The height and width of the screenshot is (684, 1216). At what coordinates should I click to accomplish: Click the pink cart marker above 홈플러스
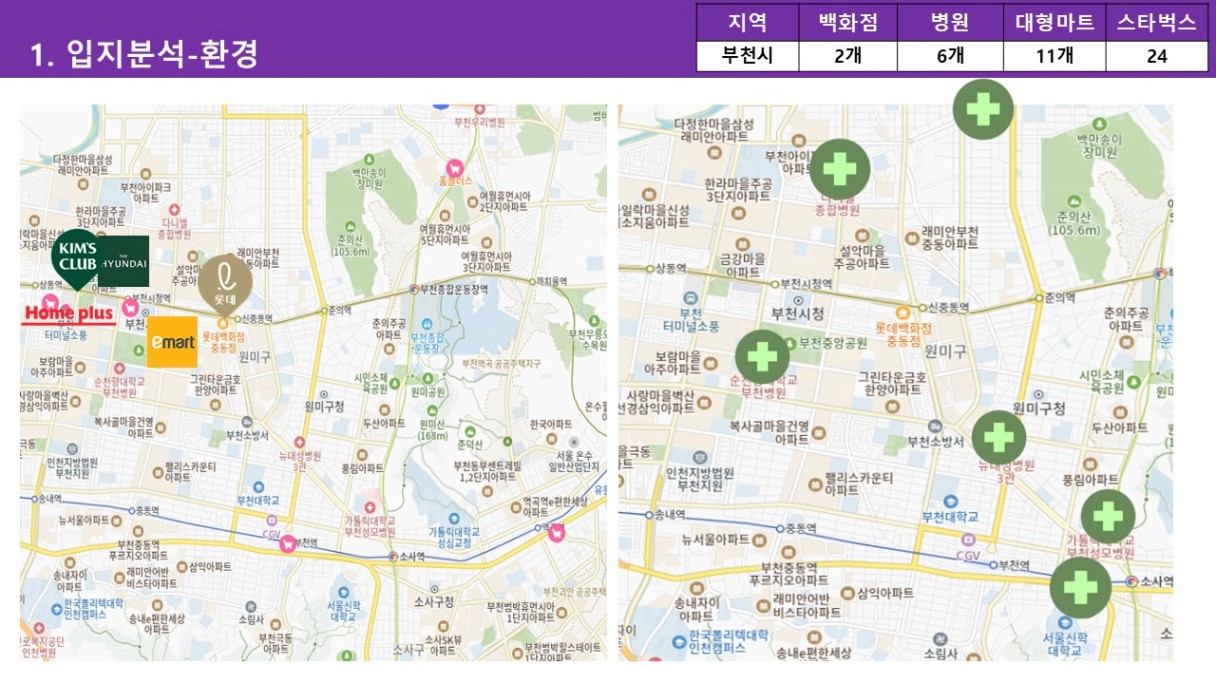pos(455,168)
